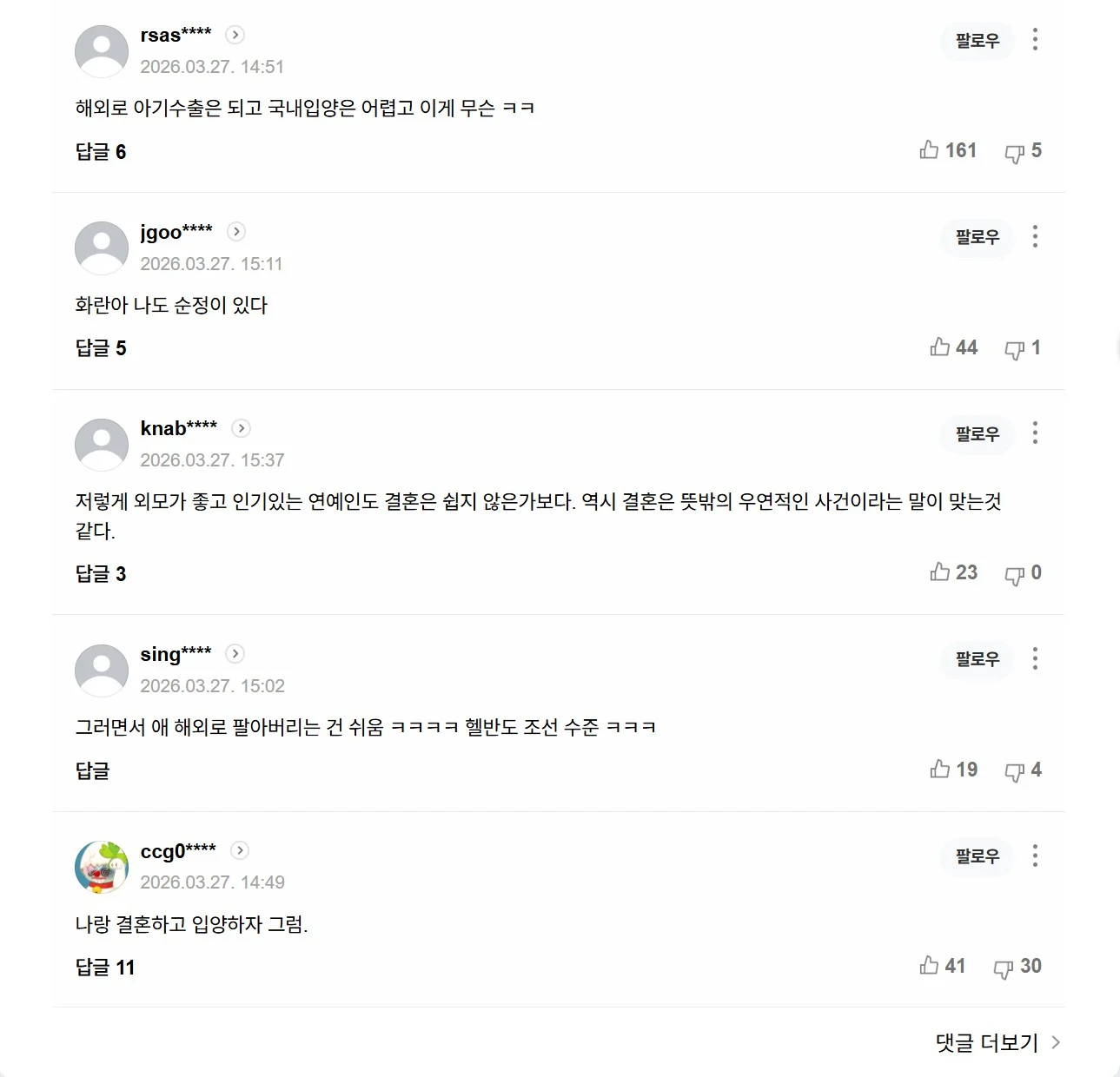1120x1077 pixels.
Task: Expand the 6 replies under rsas**** comment
Action: (101, 151)
